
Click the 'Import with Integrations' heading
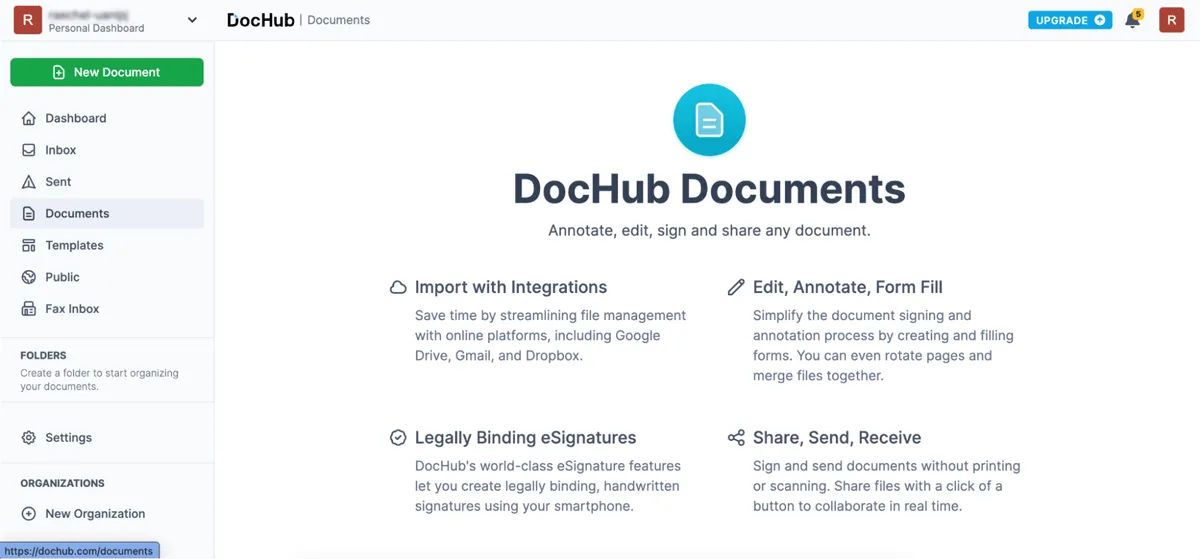point(511,287)
